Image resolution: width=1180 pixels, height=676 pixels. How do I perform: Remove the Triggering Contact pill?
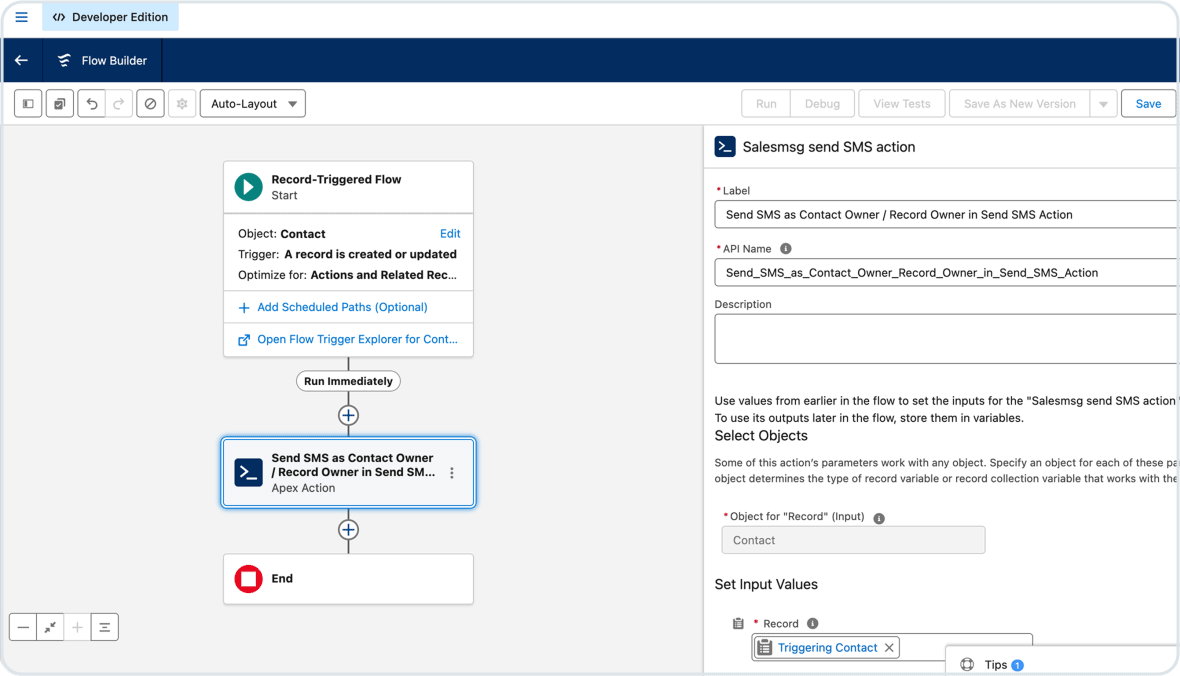click(x=890, y=647)
